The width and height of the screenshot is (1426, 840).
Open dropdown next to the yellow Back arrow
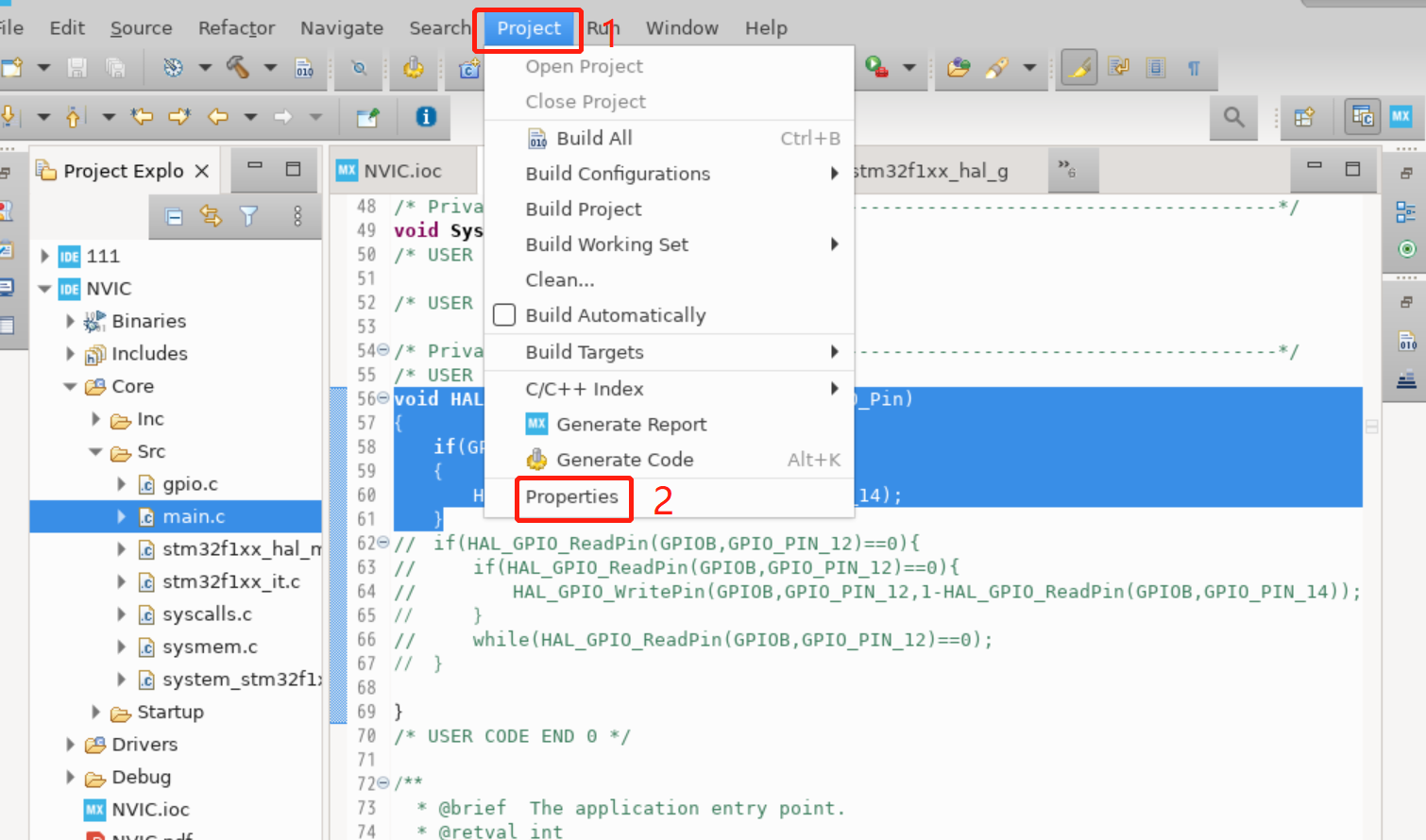(250, 117)
